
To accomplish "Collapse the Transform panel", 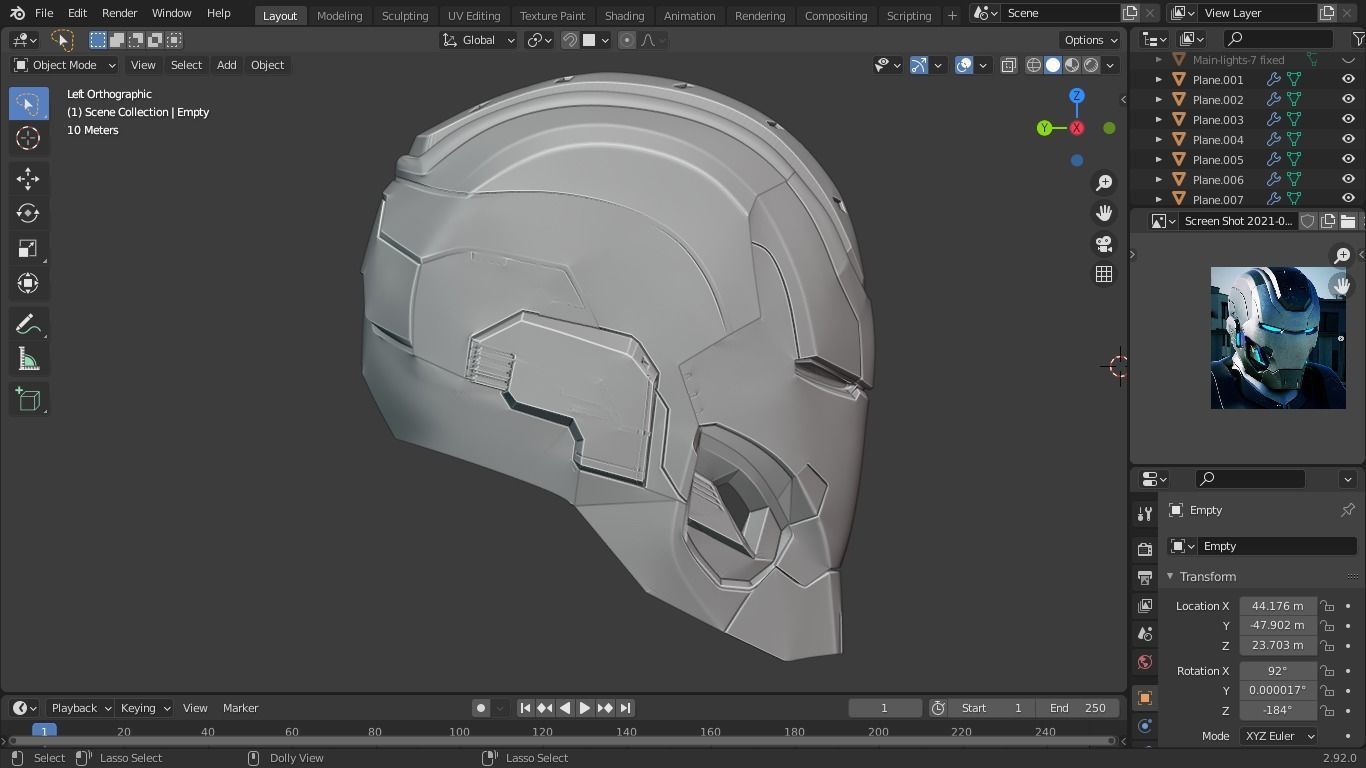I will coord(1170,577).
